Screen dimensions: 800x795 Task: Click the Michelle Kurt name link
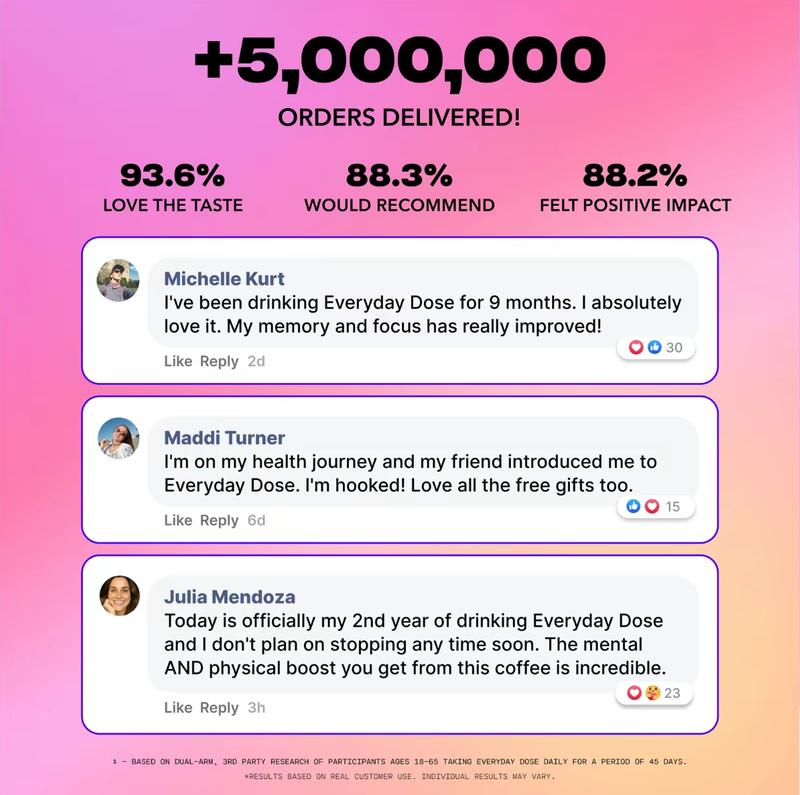(x=224, y=277)
